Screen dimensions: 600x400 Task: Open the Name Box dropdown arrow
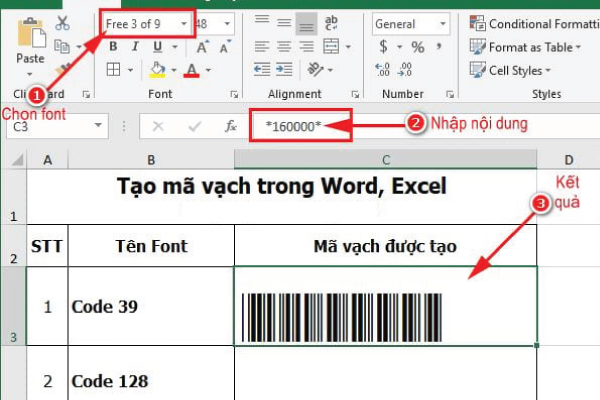98,126
